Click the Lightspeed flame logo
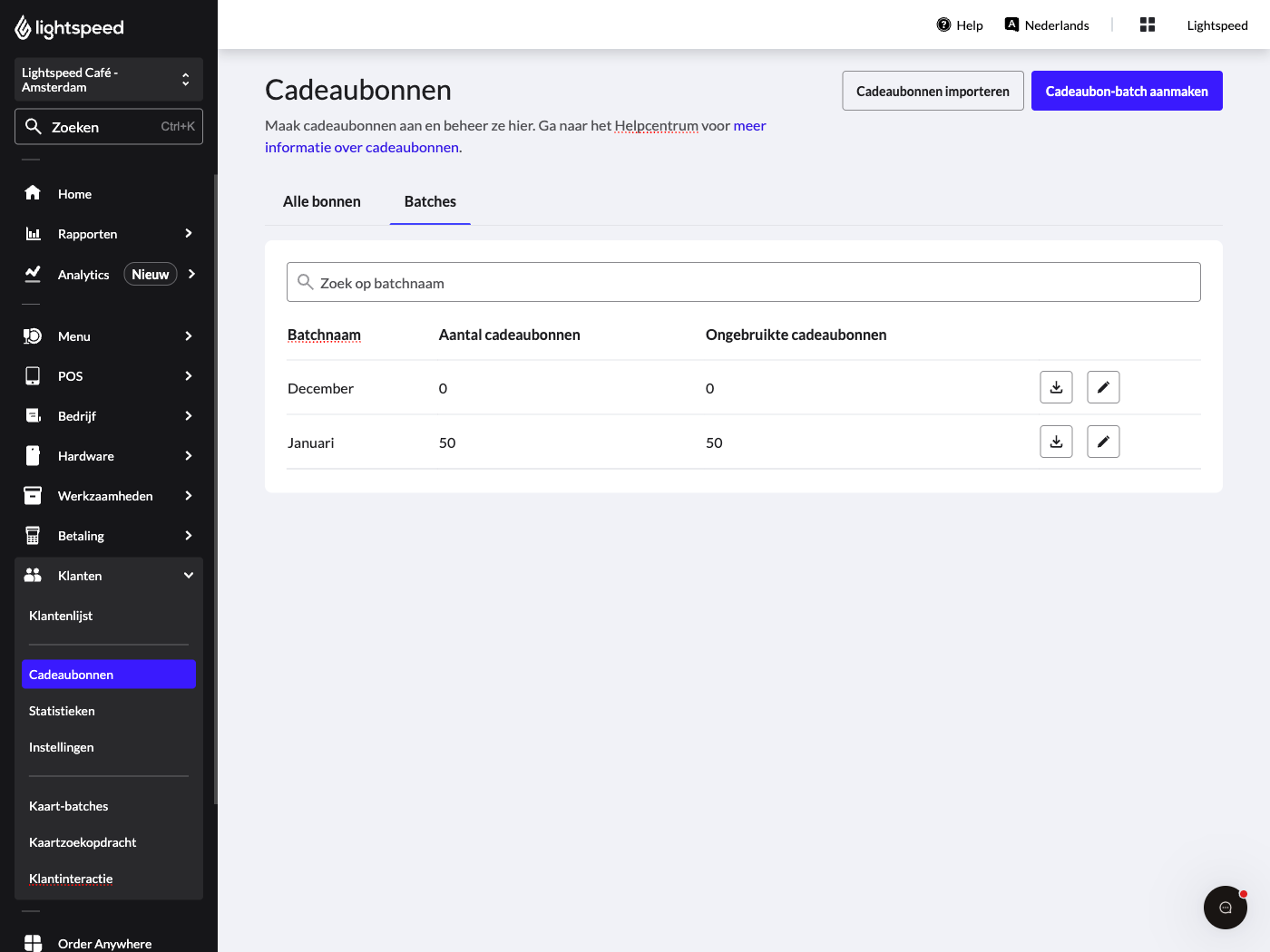 coord(24,28)
